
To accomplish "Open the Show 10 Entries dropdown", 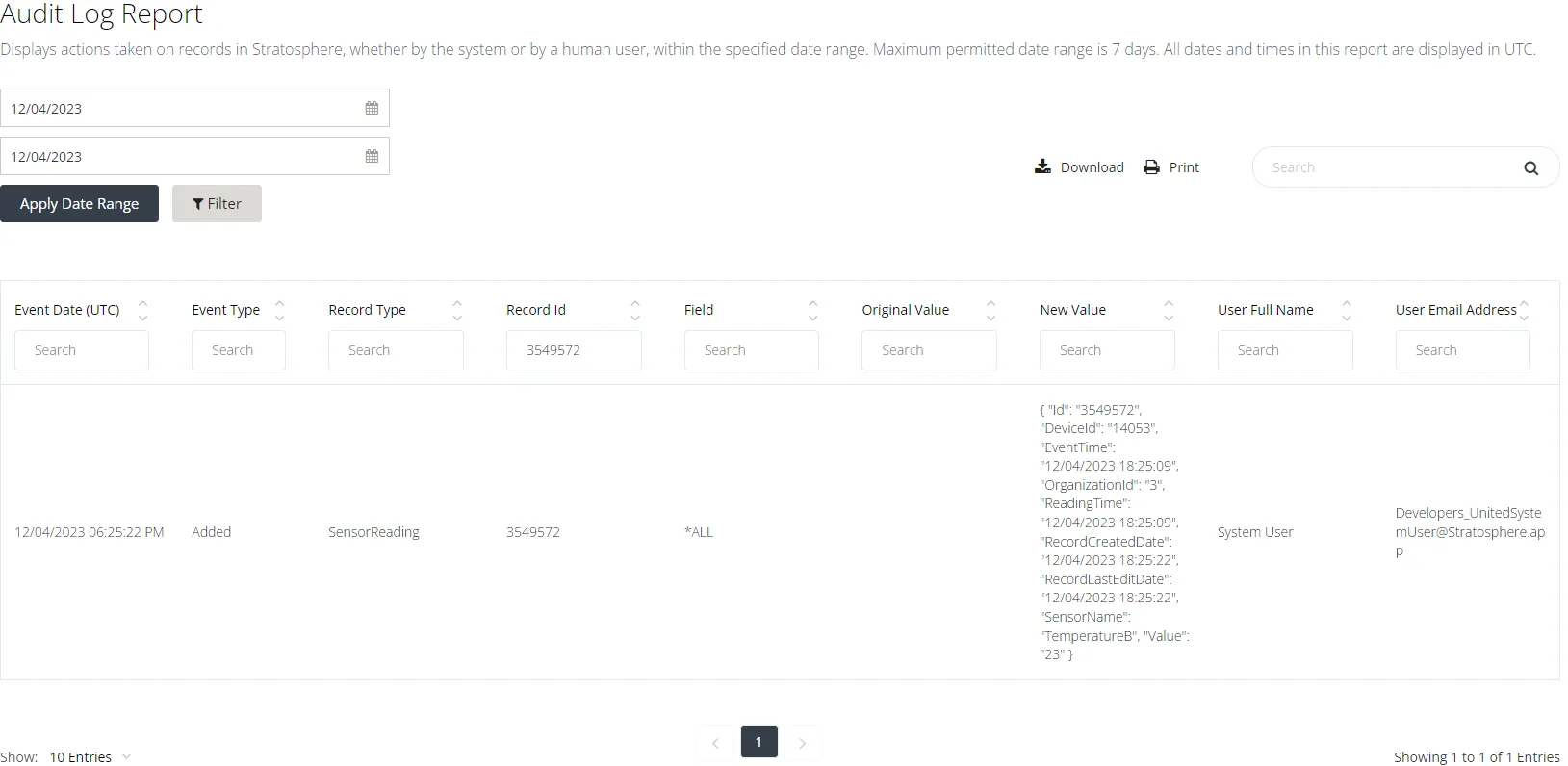I will tap(90, 757).
